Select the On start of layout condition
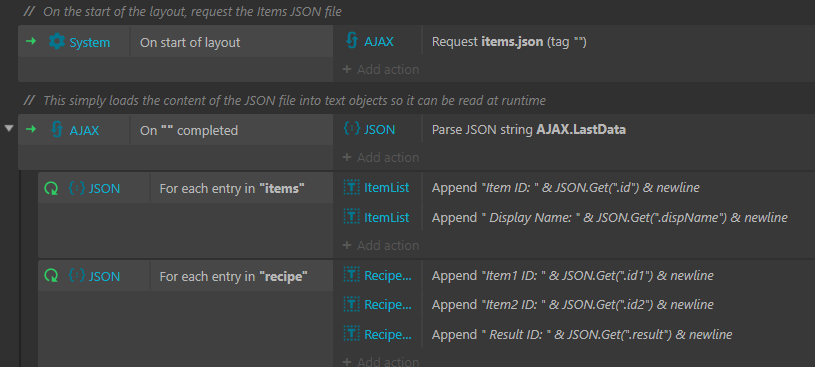 (231, 42)
